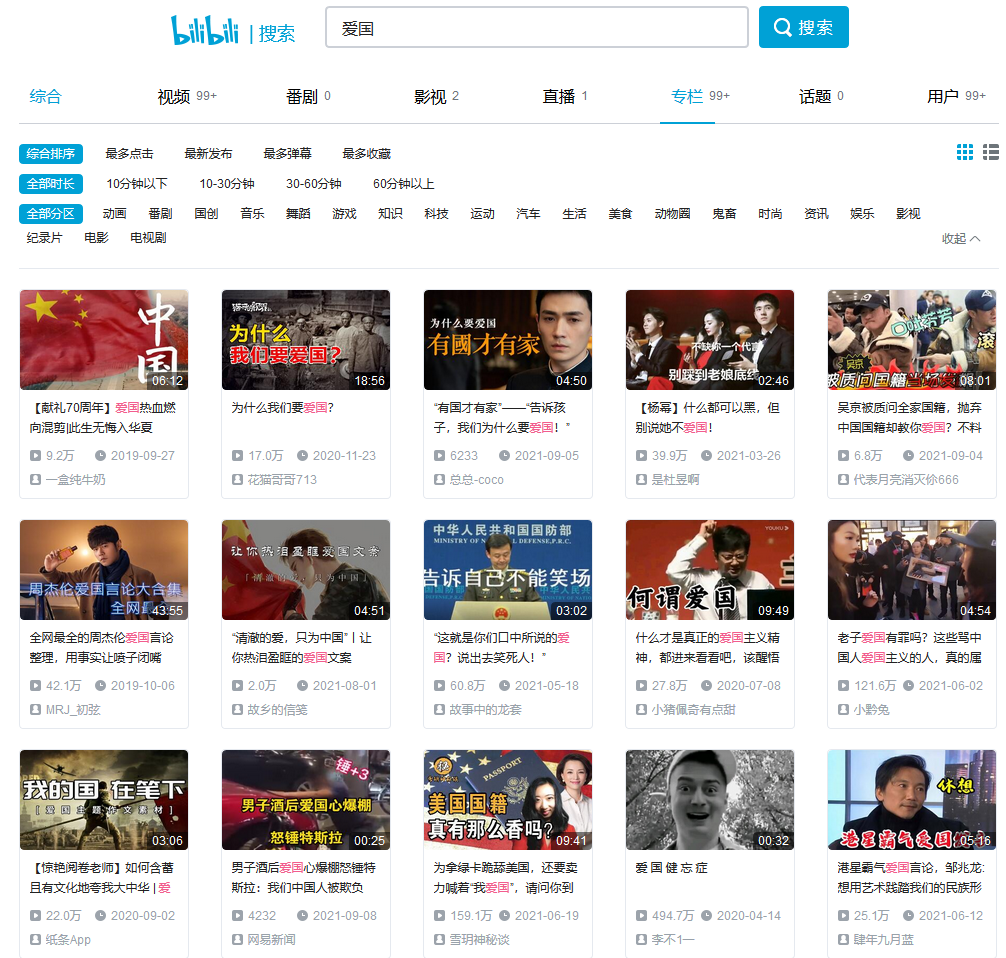Select the 最多点击 sort option
The image size is (1006, 958).
point(129,154)
